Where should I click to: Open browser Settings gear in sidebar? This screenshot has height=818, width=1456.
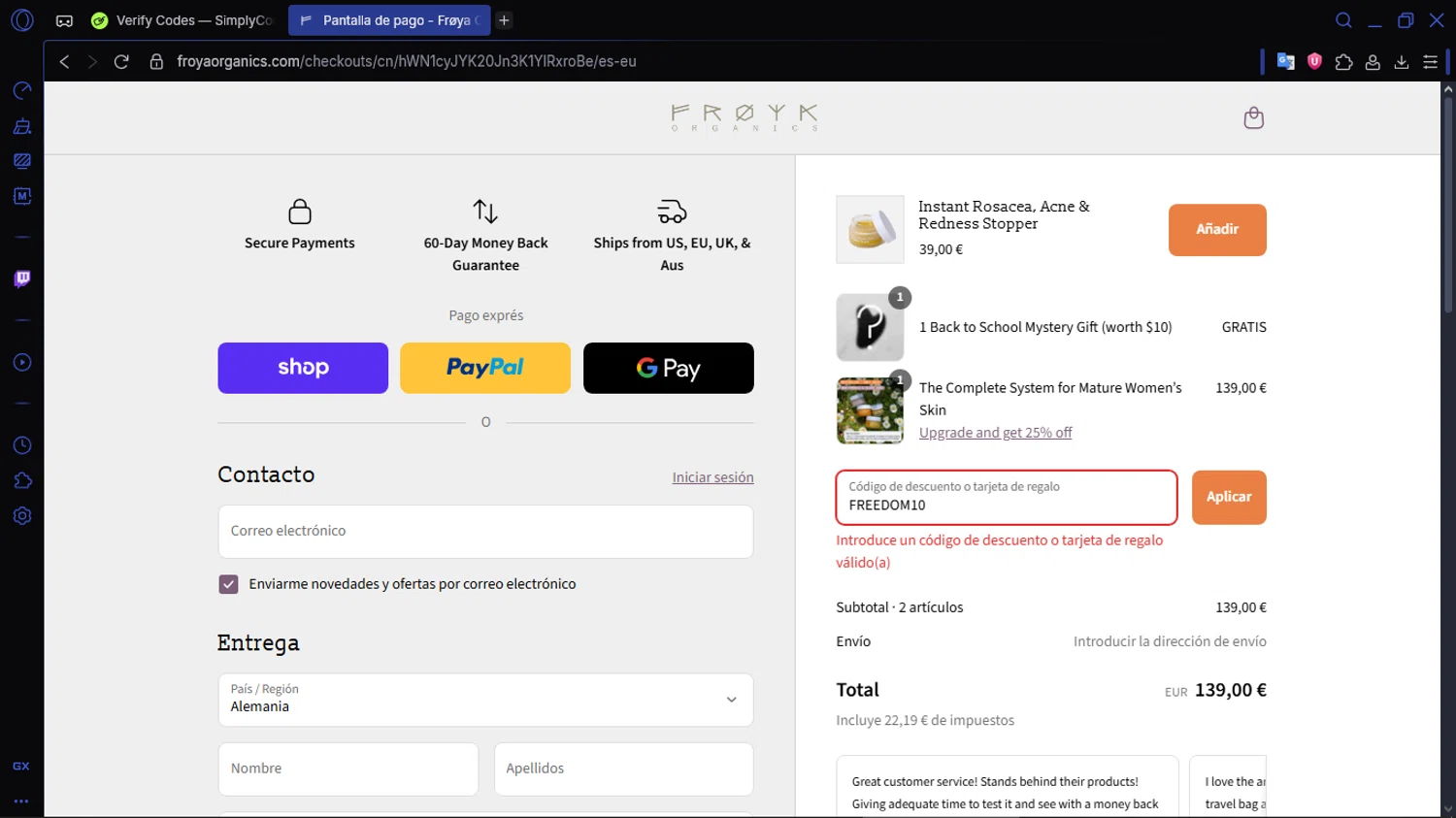pos(21,515)
